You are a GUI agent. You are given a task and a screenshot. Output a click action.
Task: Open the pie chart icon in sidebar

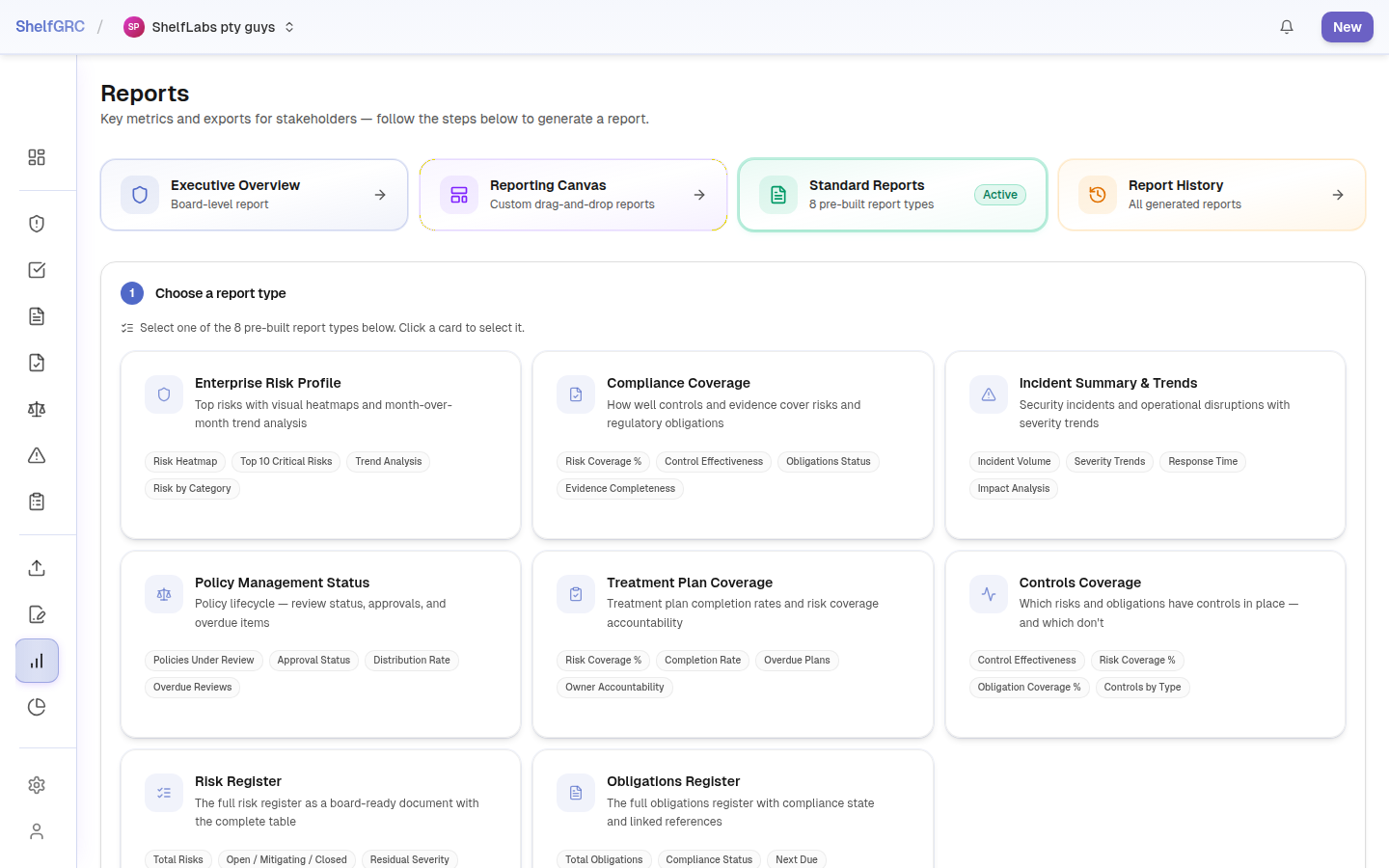click(x=37, y=707)
